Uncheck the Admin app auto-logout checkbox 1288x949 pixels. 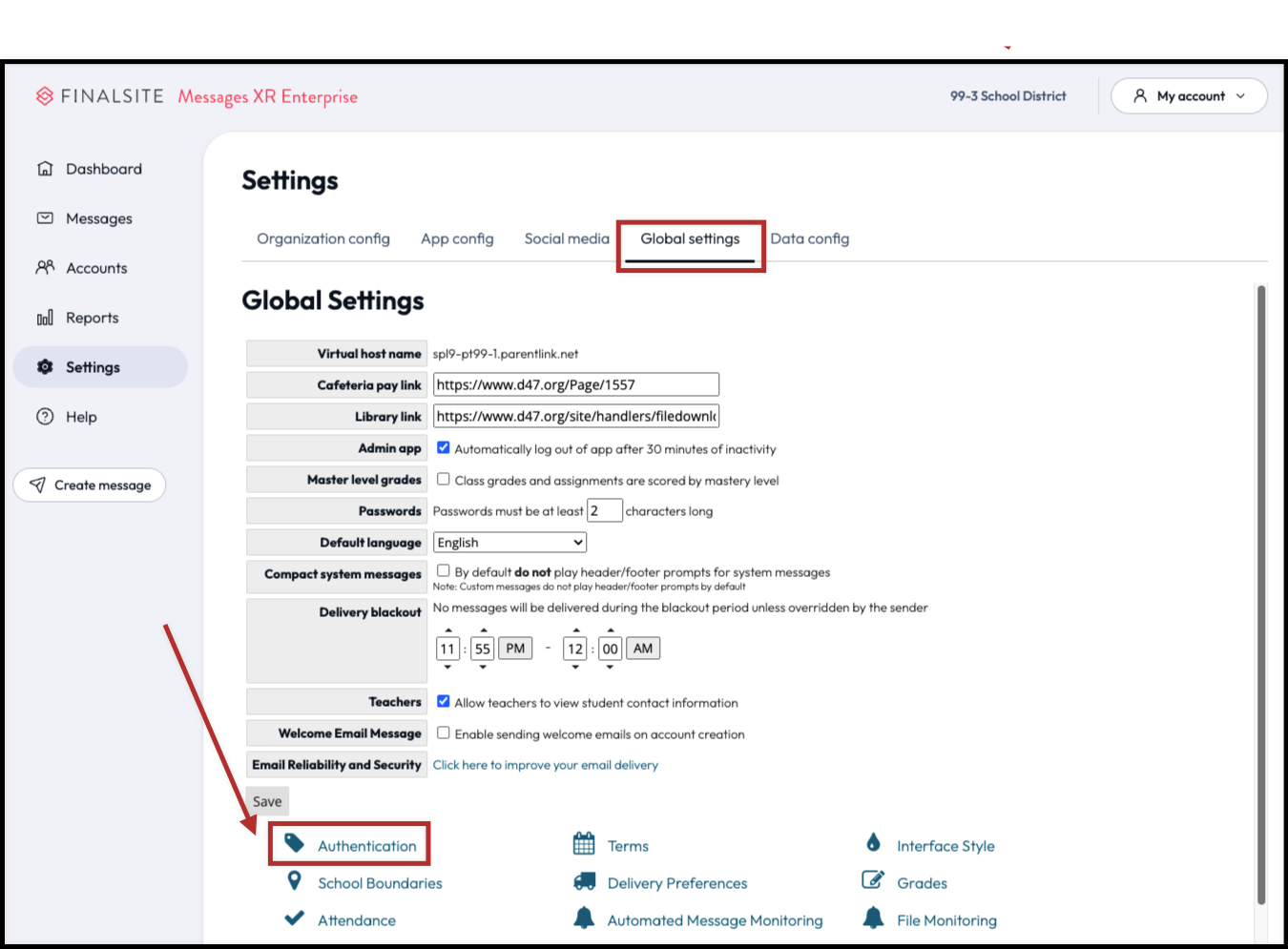tap(444, 447)
